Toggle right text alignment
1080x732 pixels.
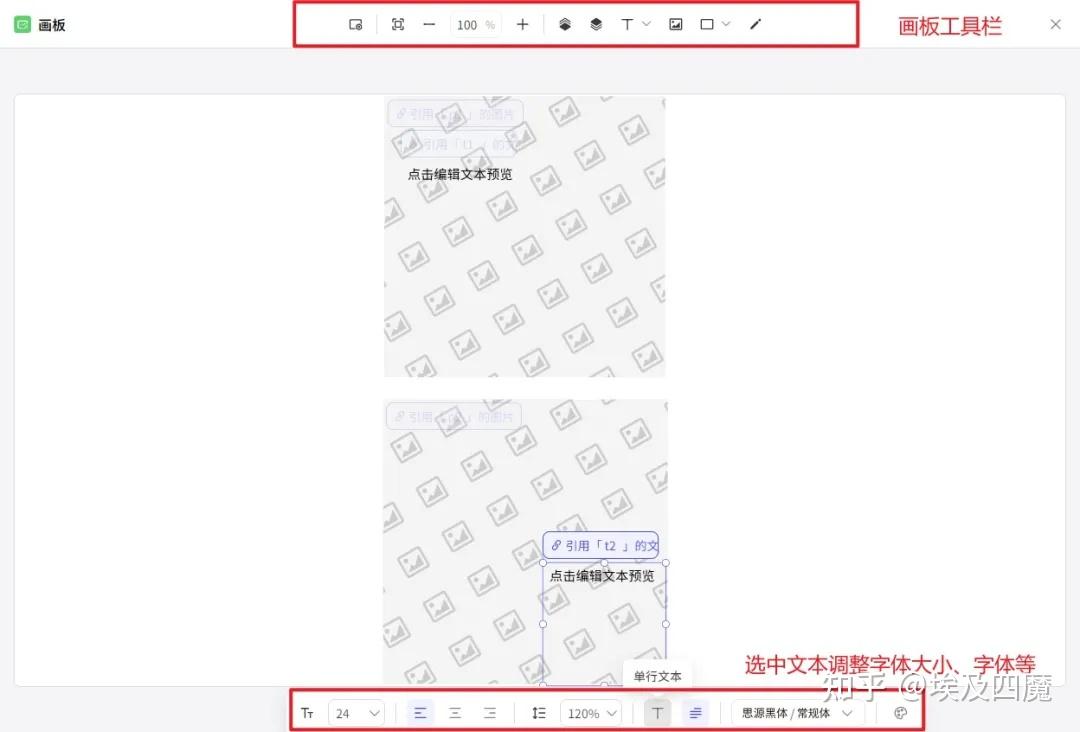click(x=490, y=713)
